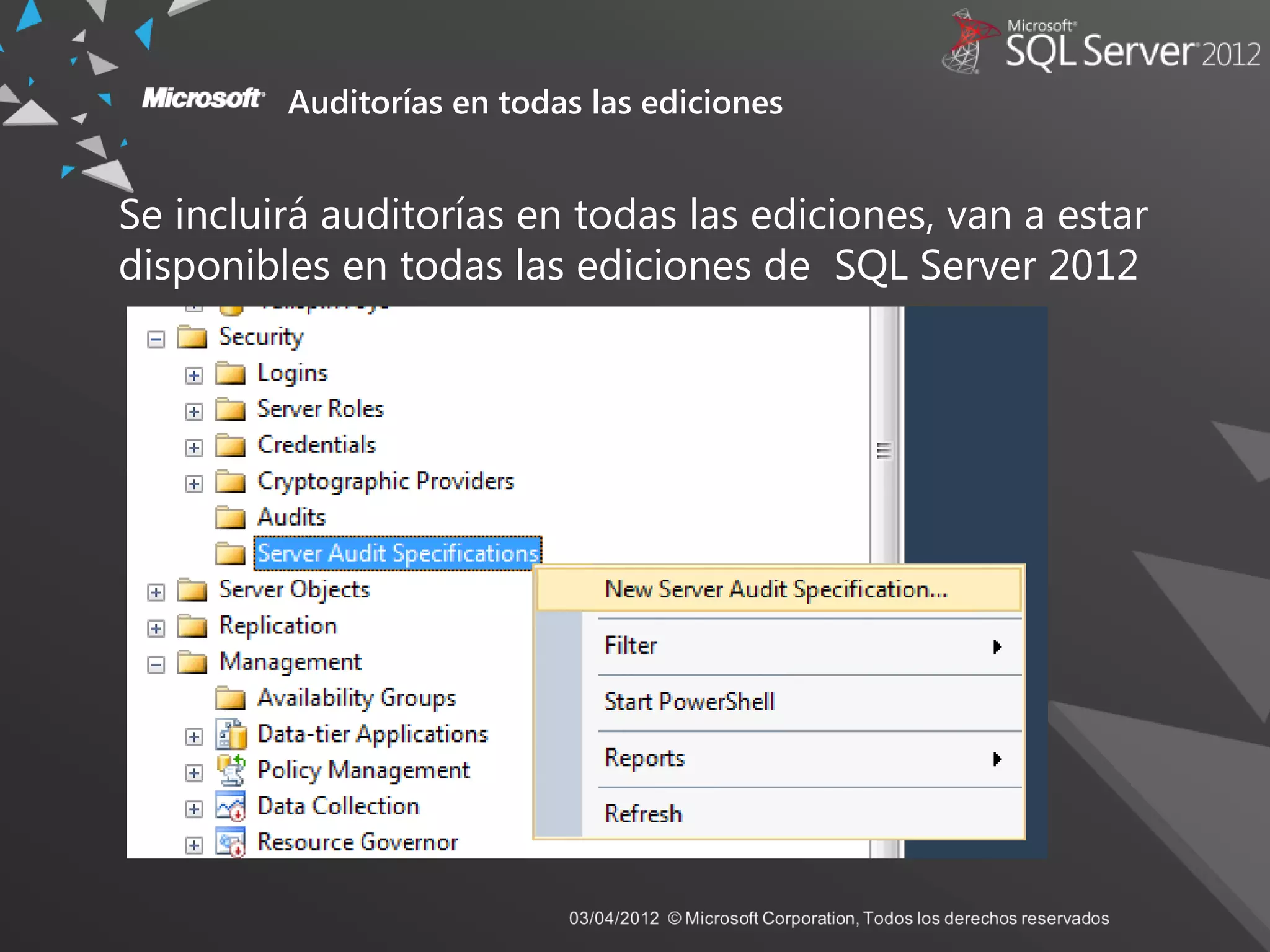1270x952 pixels.
Task: Click the Resource Governor icon
Action: (231, 843)
